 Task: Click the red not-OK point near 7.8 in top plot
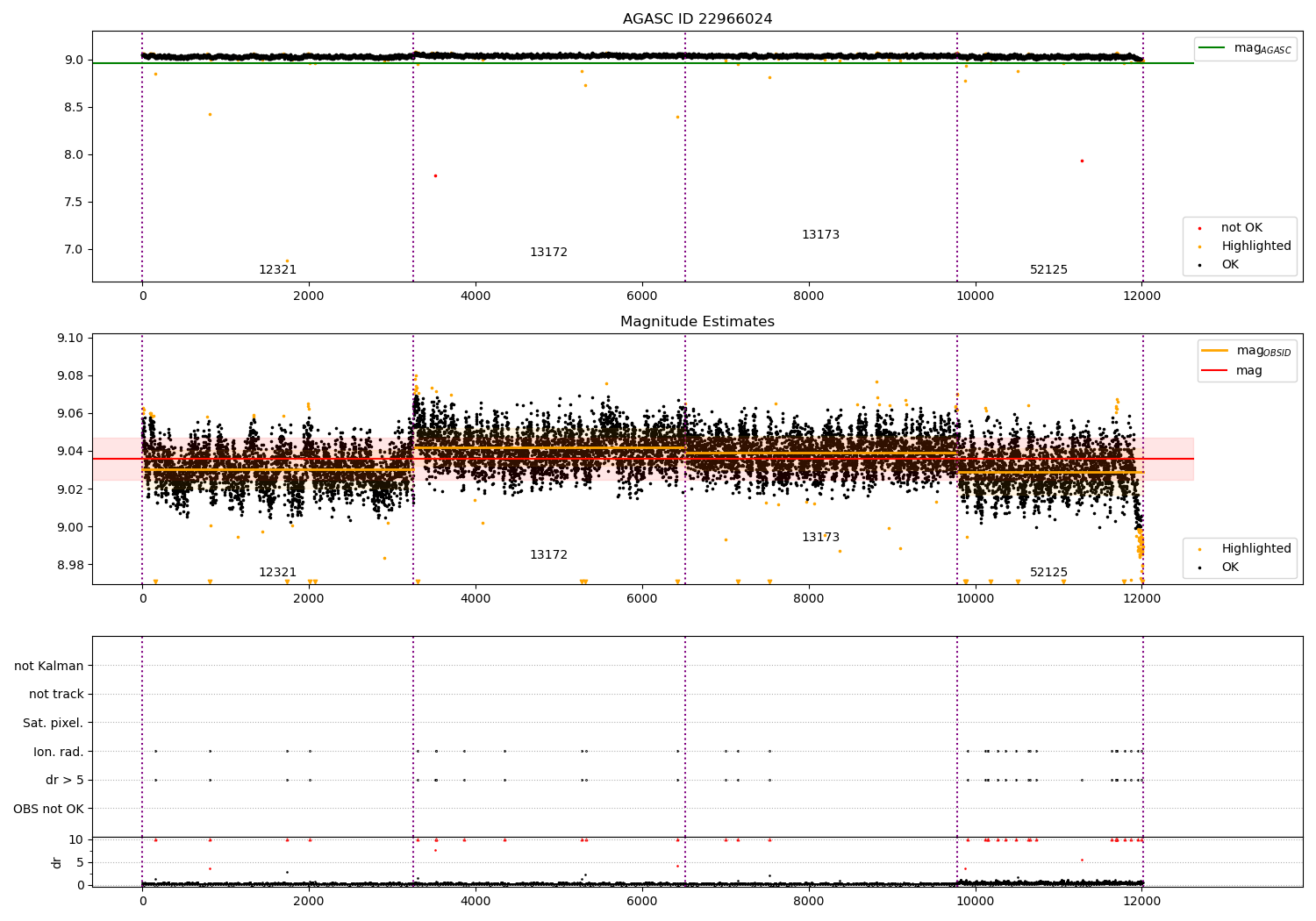tap(435, 175)
